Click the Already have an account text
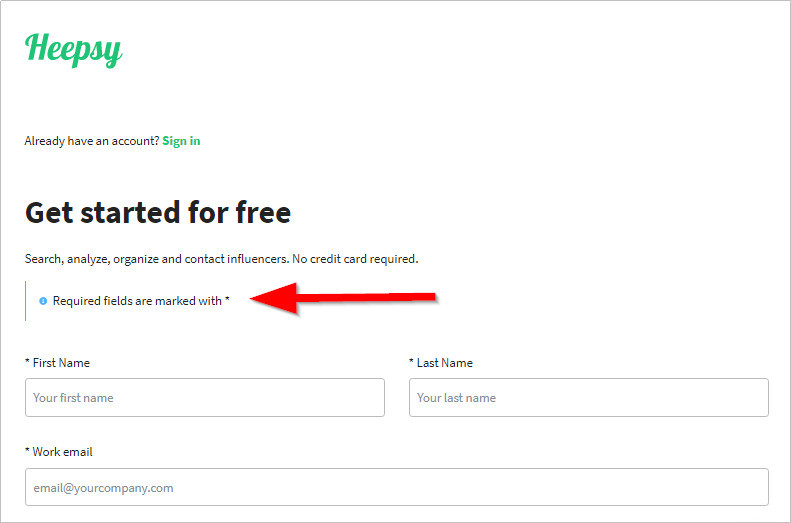The image size is (791, 523). [x=92, y=141]
